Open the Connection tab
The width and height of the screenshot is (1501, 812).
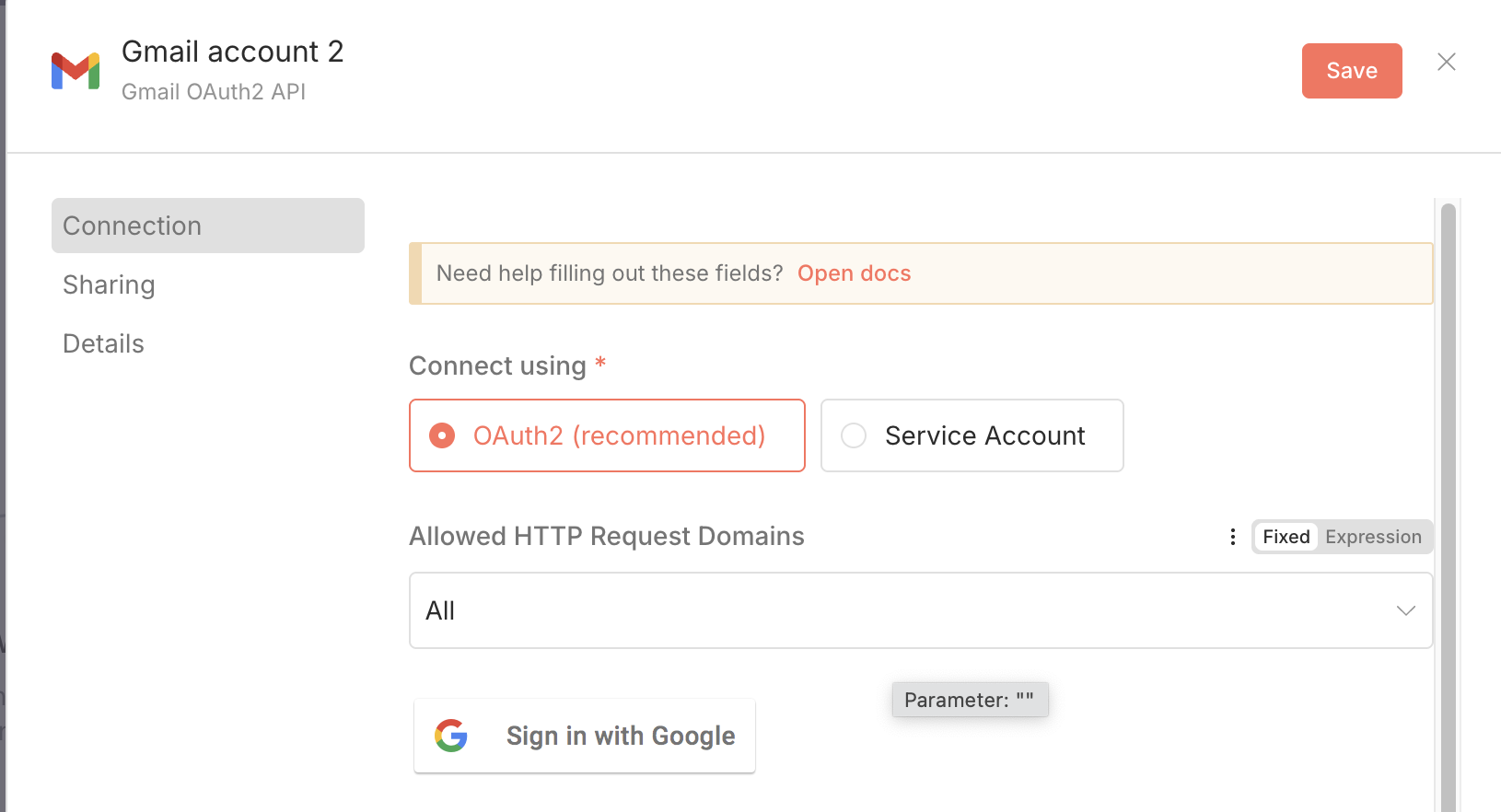[x=207, y=226]
